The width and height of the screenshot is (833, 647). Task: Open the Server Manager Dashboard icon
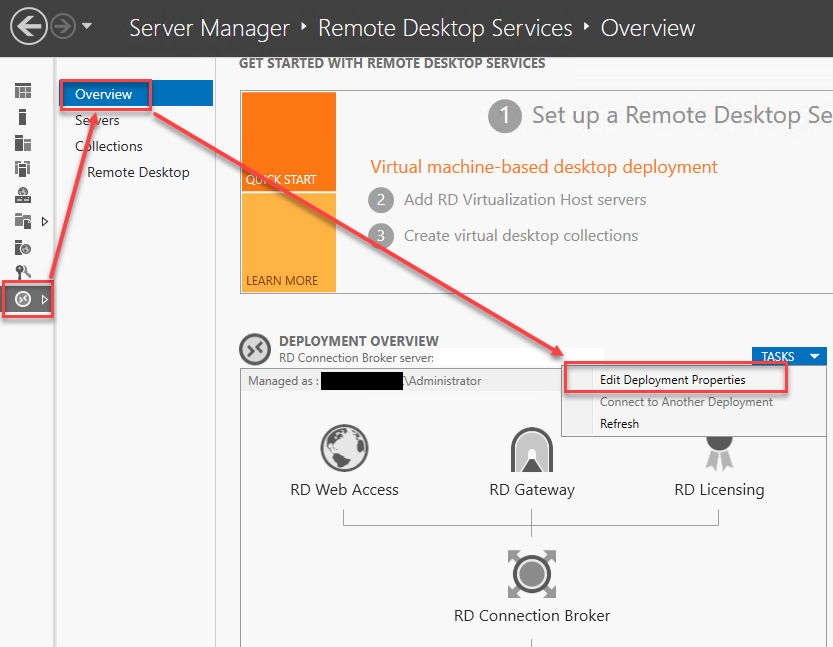pyautogui.click(x=25, y=90)
